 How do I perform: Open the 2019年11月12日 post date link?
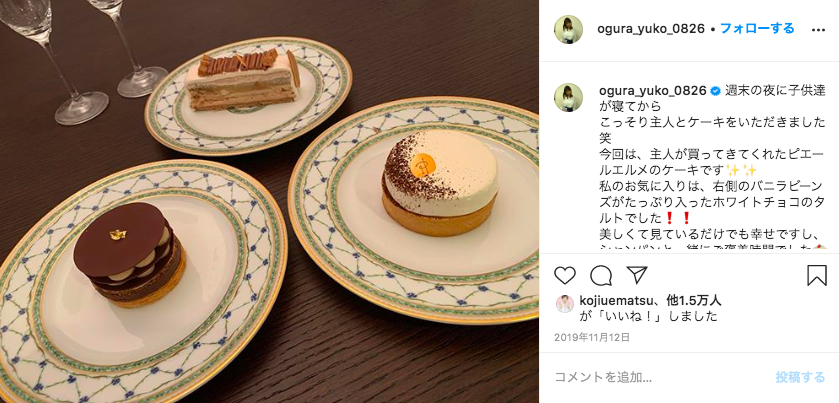click(x=592, y=337)
